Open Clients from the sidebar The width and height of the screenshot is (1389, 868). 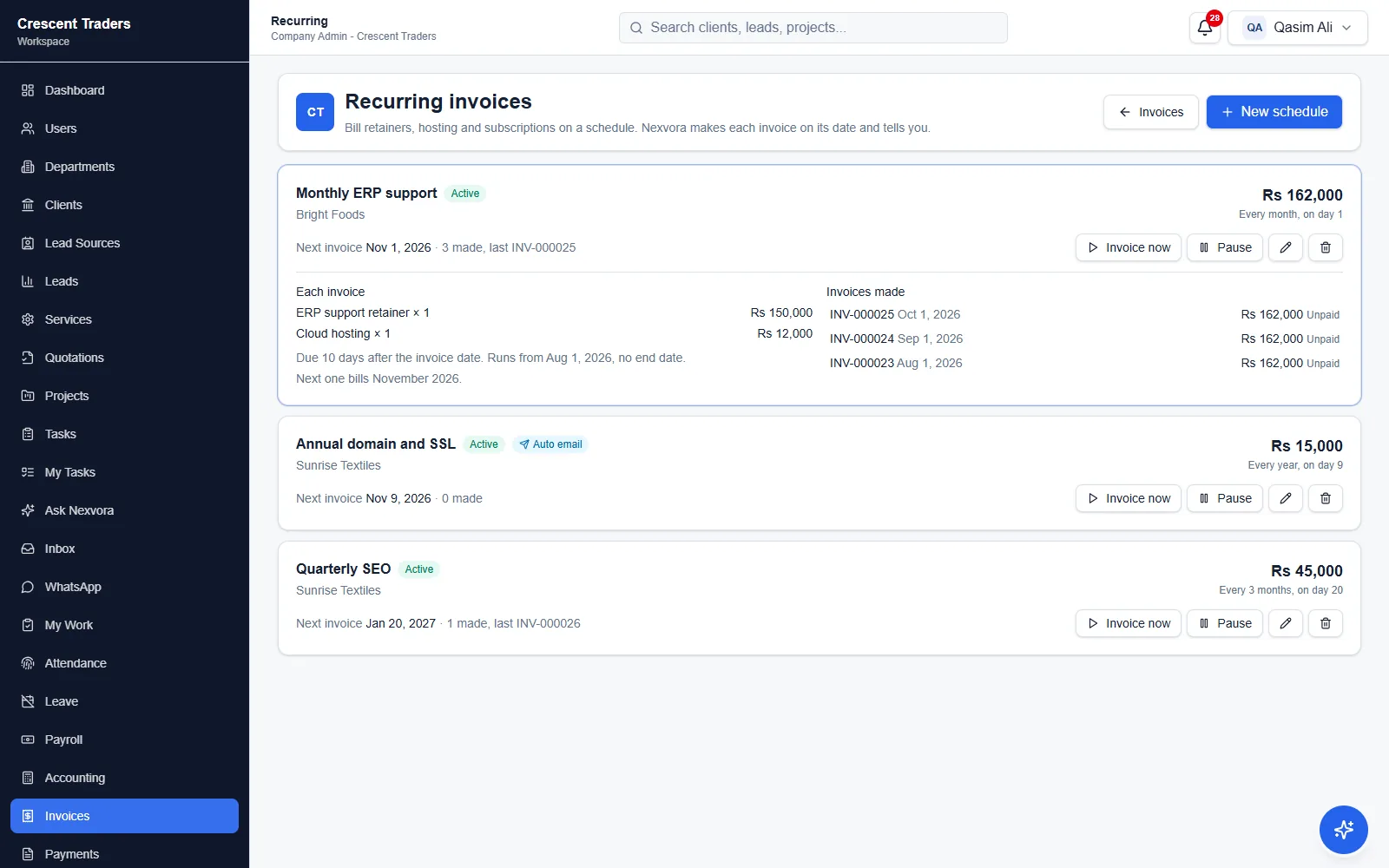124,205
